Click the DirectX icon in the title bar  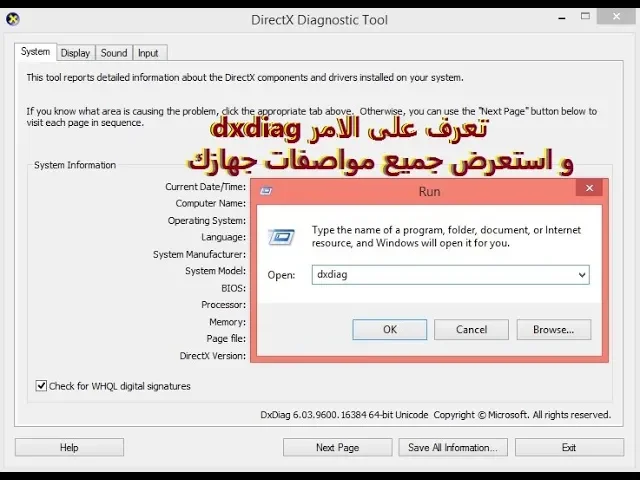pyautogui.click(x=13, y=19)
